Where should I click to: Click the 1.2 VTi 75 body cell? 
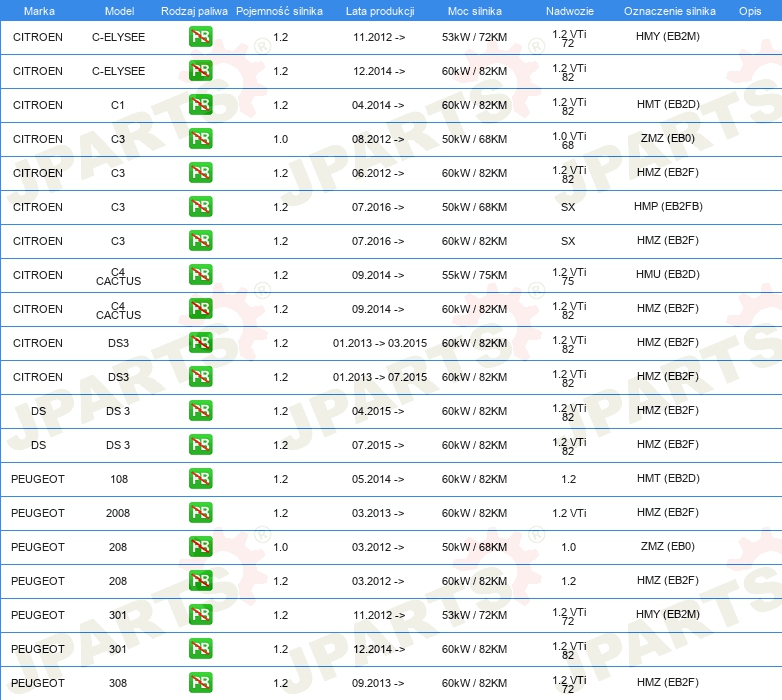[569, 276]
